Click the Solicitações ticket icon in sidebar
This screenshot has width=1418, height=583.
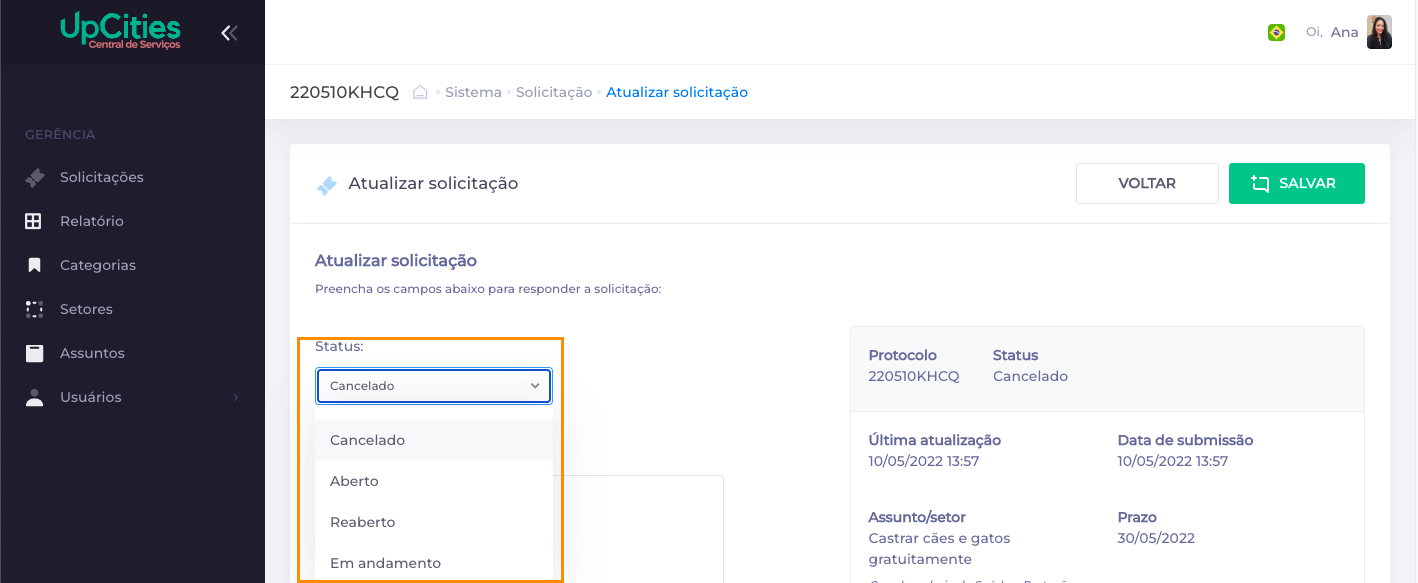pyautogui.click(x=35, y=177)
